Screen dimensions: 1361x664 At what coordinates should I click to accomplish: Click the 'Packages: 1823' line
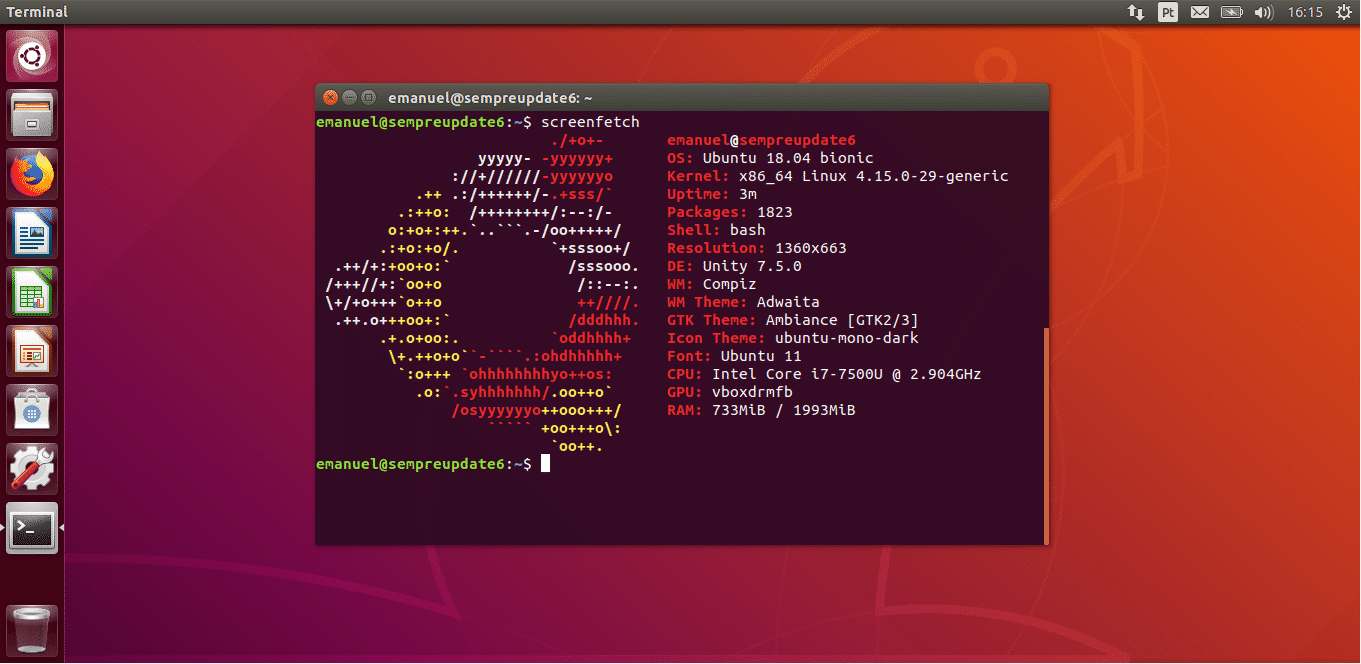pyautogui.click(x=730, y=212)
